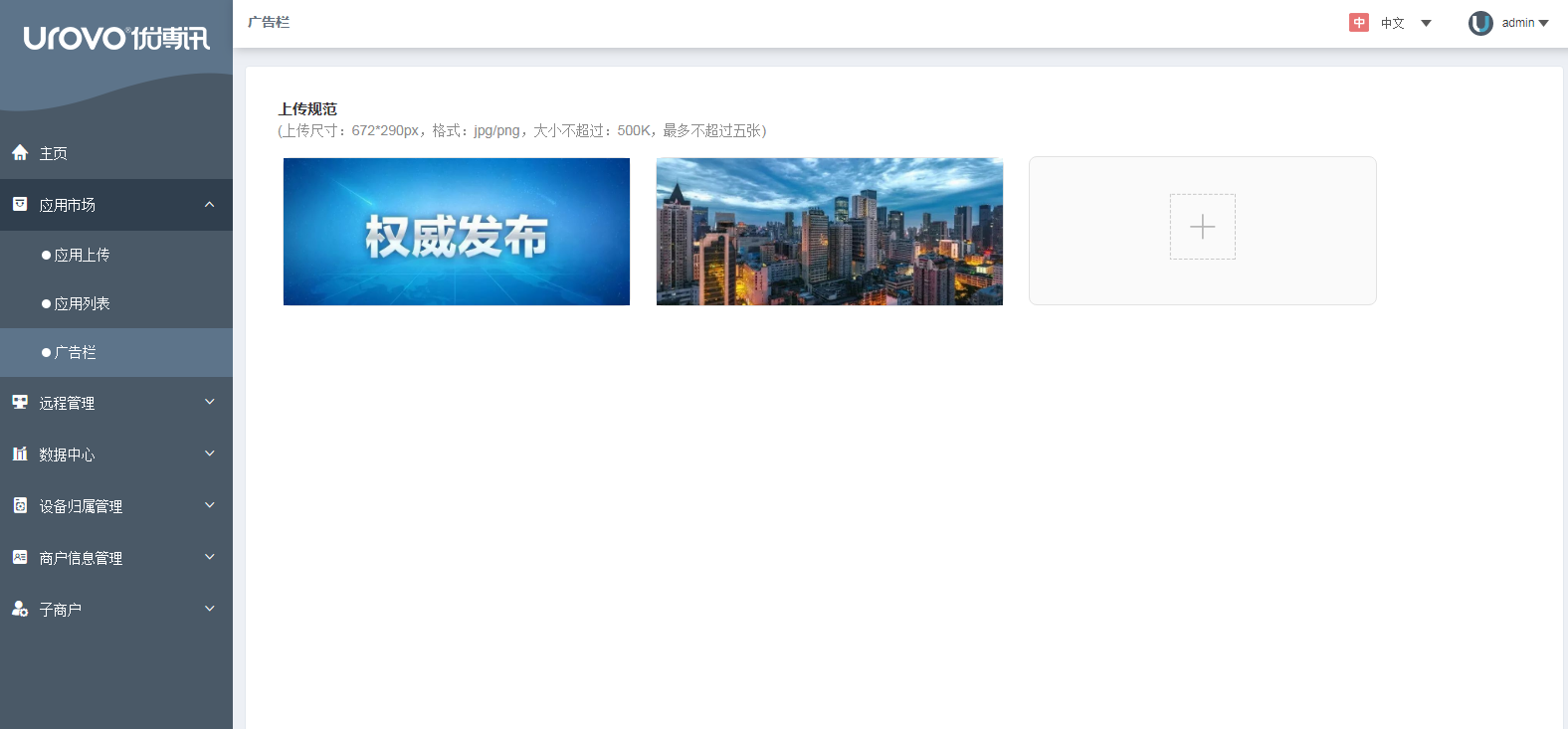Viewport: 1568px width, 729px height.
Task: Click the upload size specification text
Action: click(522, 131)
